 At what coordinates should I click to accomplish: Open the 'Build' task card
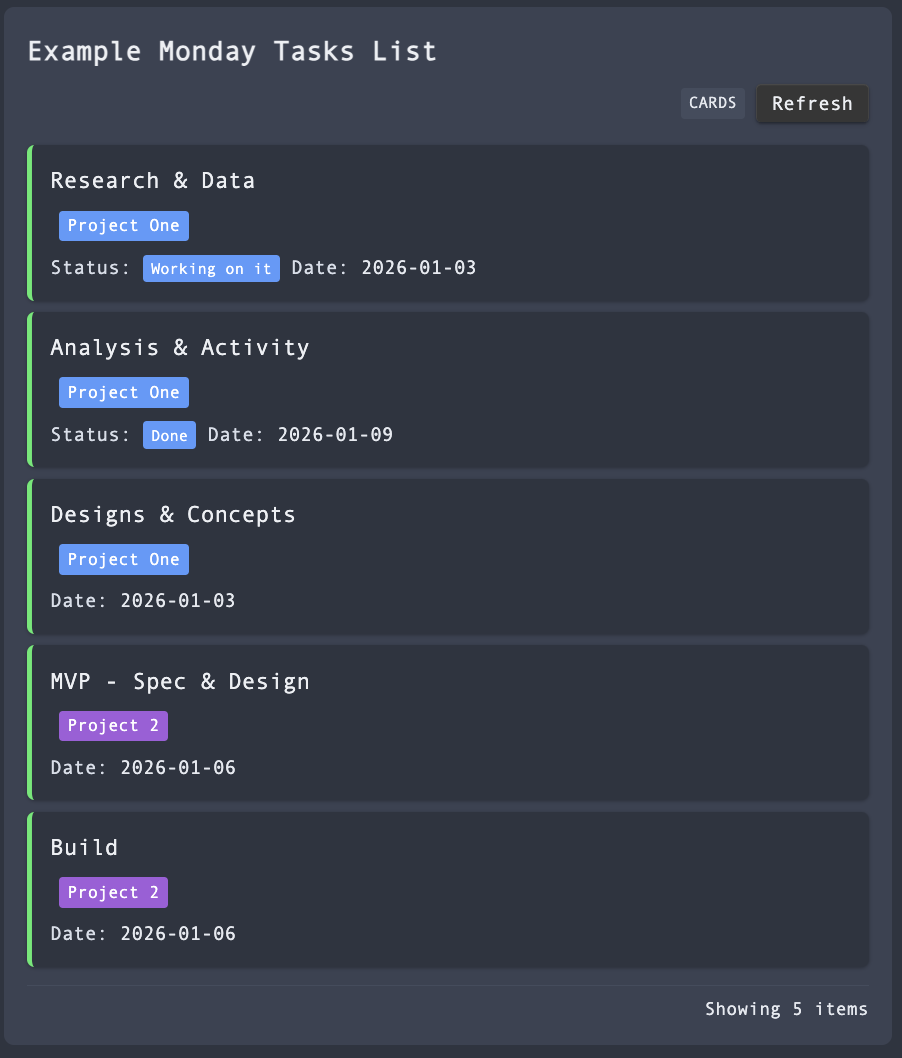tap(450, 847)
